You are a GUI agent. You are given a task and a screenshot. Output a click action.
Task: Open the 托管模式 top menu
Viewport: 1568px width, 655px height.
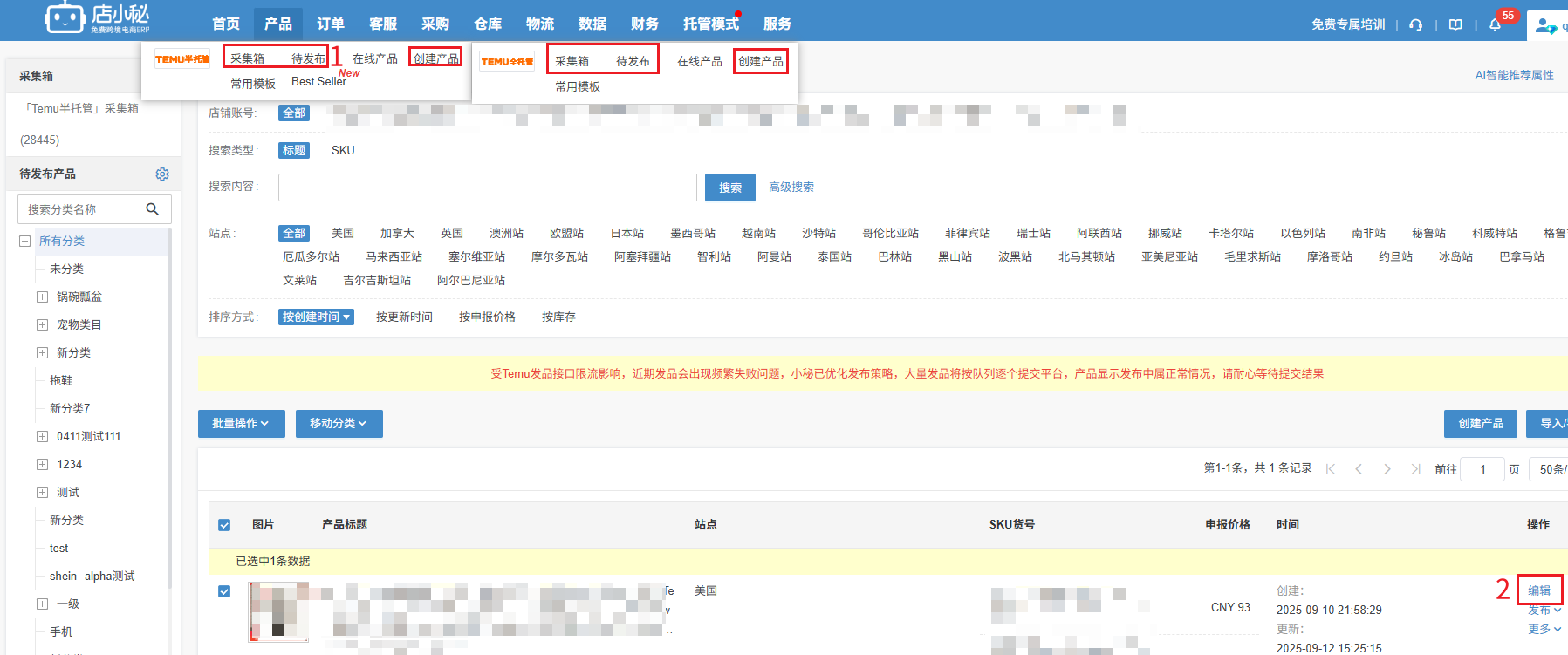[710, 24]
